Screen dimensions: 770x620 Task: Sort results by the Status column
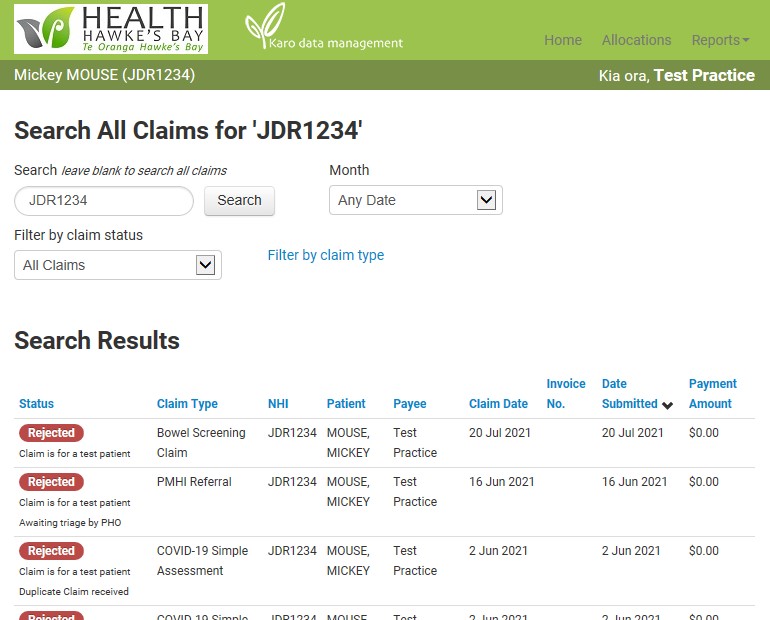point(36,404)
